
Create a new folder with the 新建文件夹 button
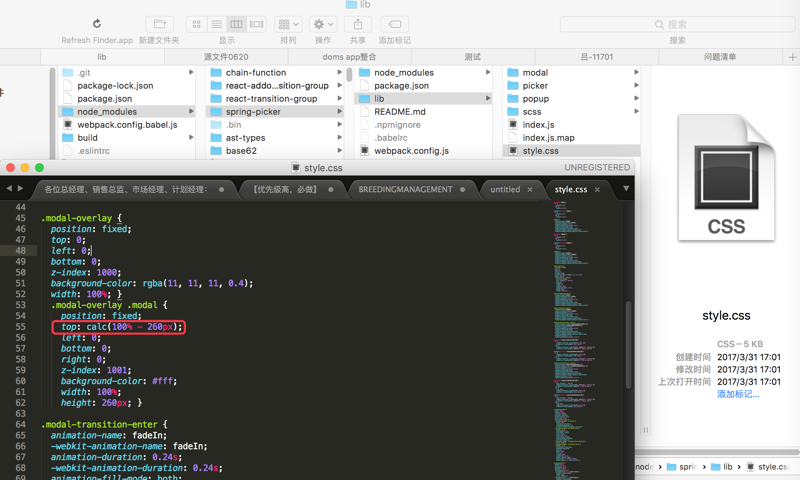click(x=160, y=24)
